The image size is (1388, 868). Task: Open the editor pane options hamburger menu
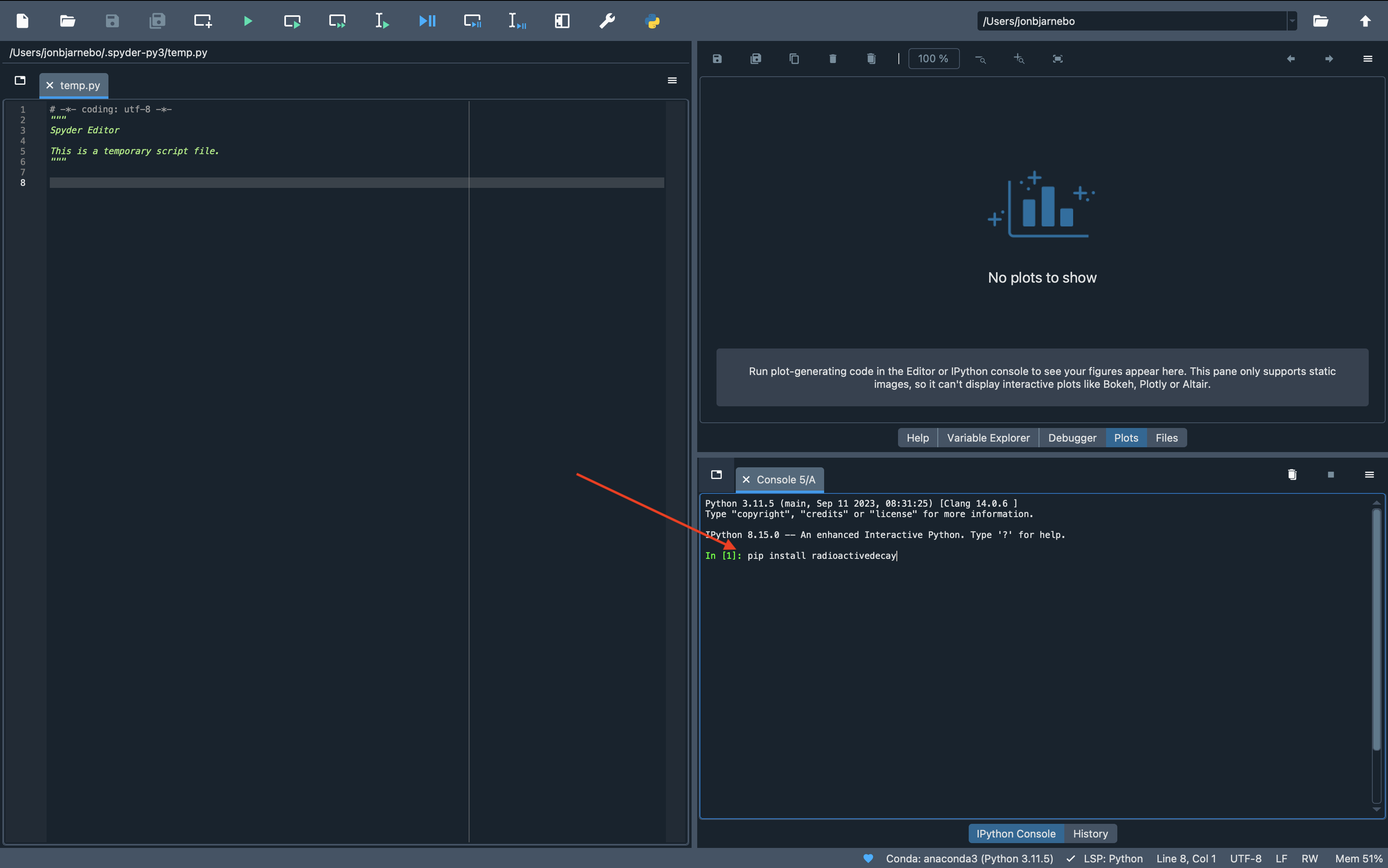672,80
